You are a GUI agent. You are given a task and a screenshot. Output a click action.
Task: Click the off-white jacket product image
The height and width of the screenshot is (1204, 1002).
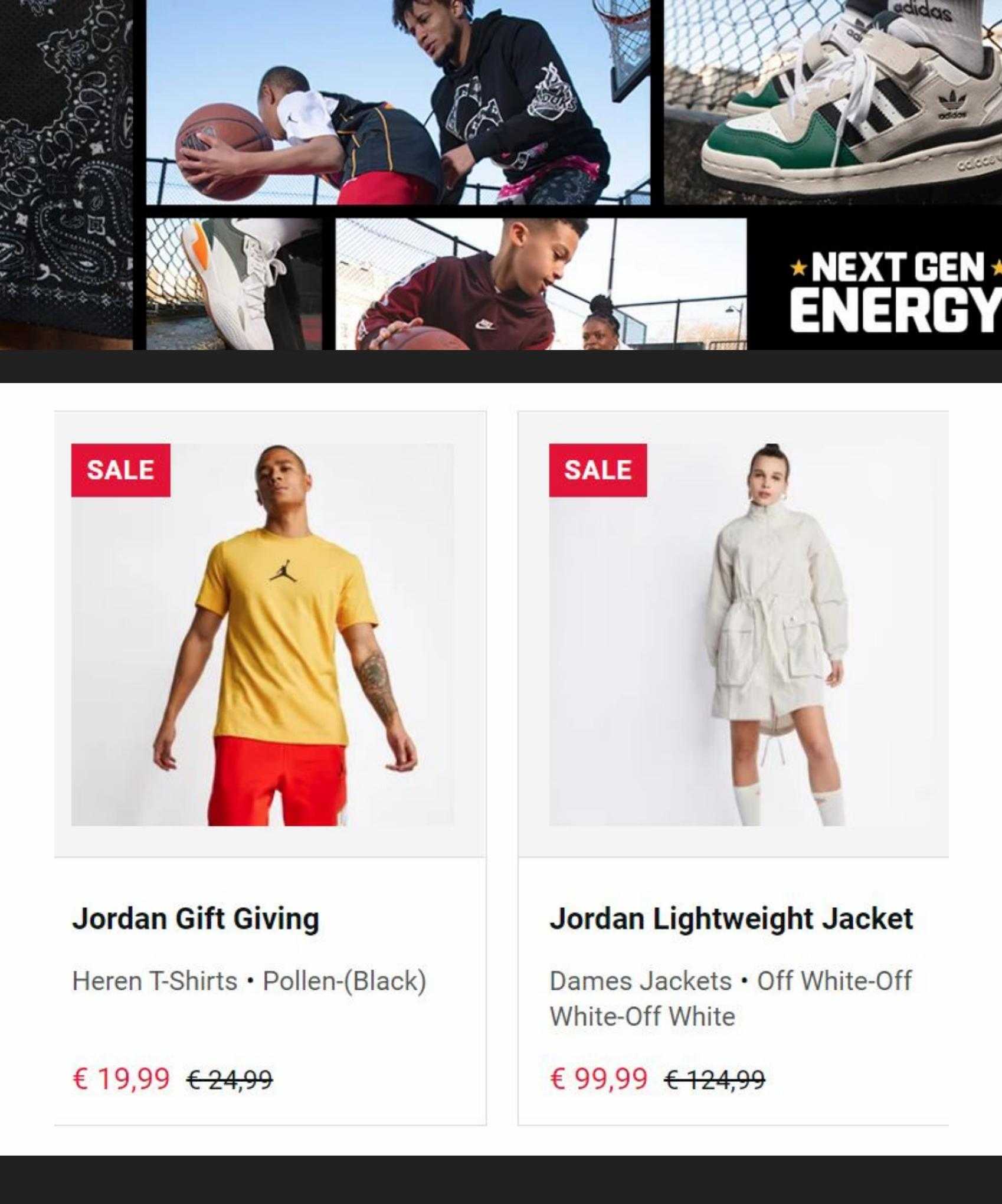pos(748,634)
